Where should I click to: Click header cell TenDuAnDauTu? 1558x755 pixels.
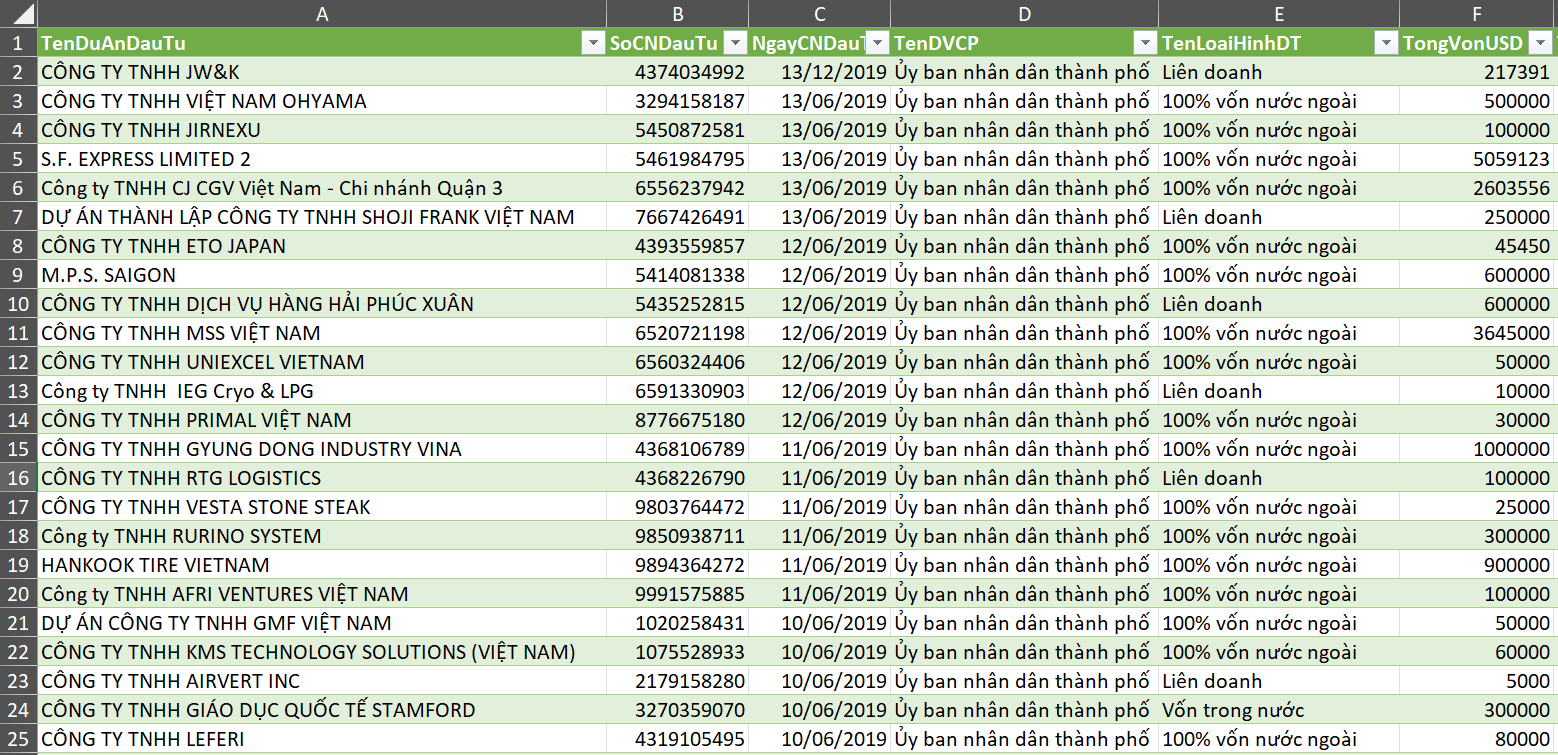point(321,43)
